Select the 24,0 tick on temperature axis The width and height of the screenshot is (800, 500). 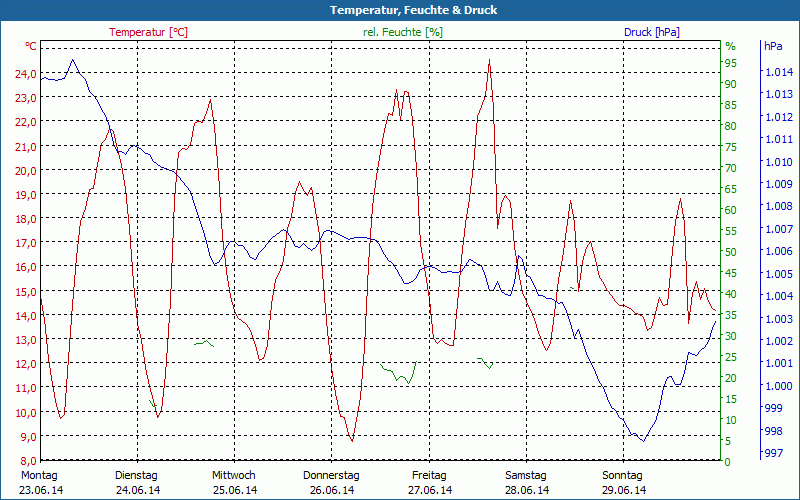pyautogui.click(x=25, y=74)
